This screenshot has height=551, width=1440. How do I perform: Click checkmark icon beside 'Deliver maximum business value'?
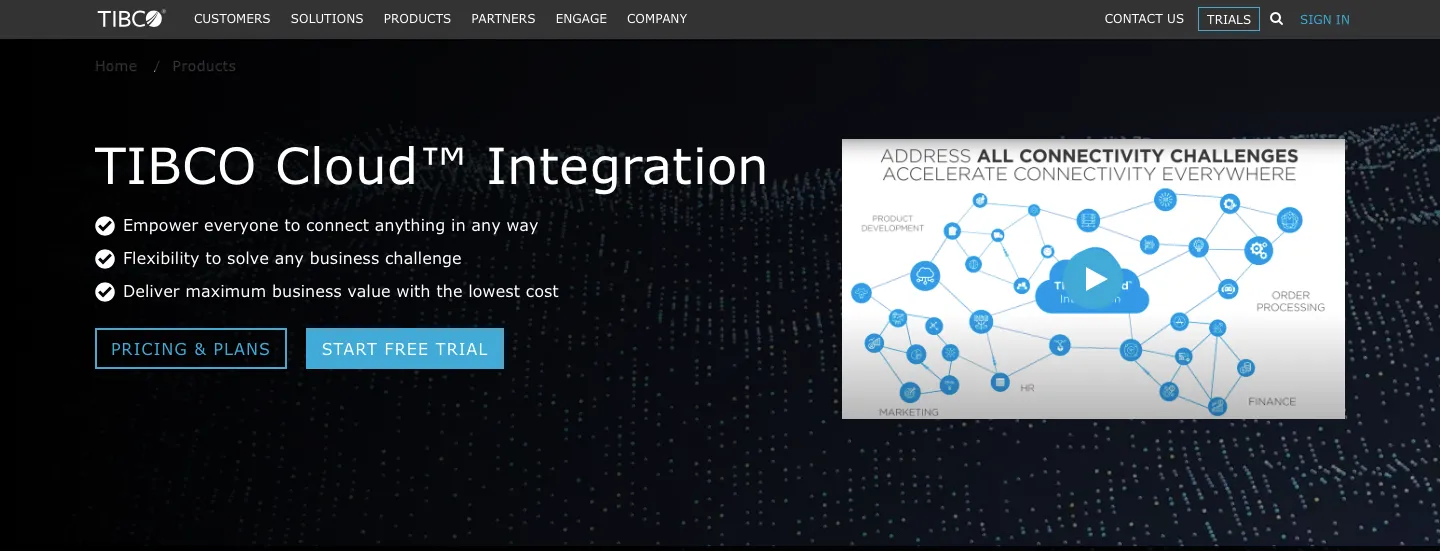pyautogui.click(x=105, y=292)
